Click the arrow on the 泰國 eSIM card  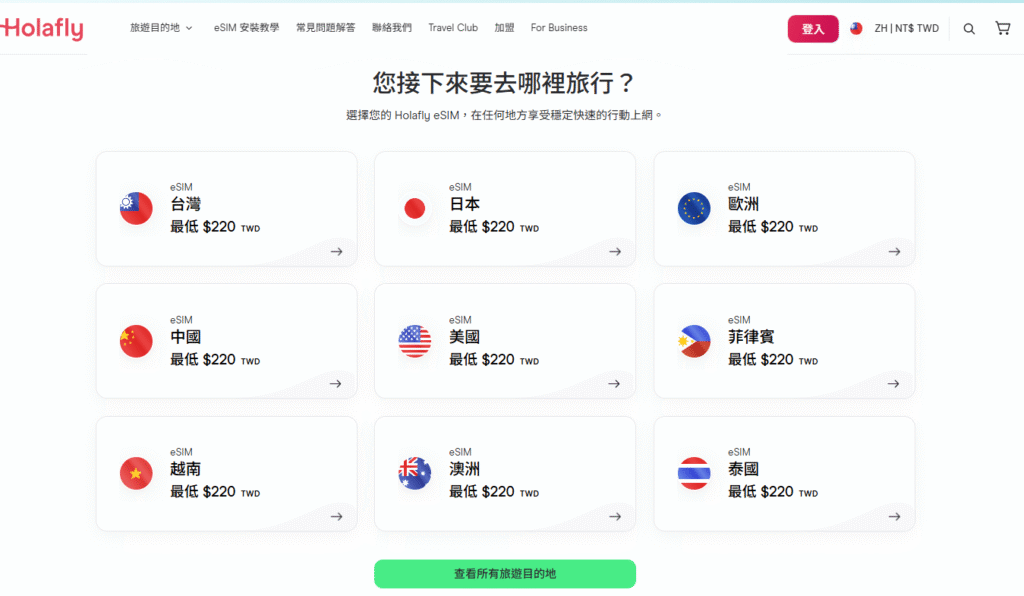[894, 516]
